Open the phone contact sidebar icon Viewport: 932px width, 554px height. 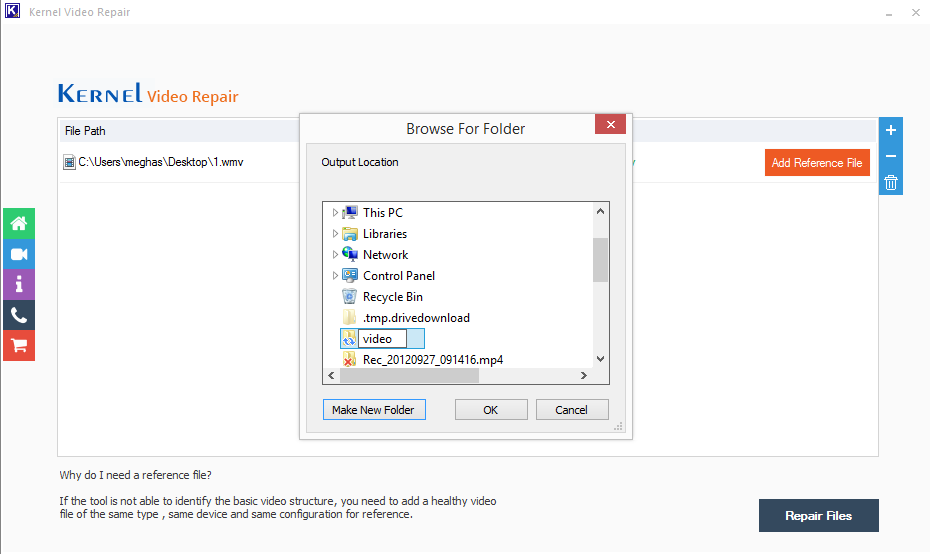tap(19, 315)
